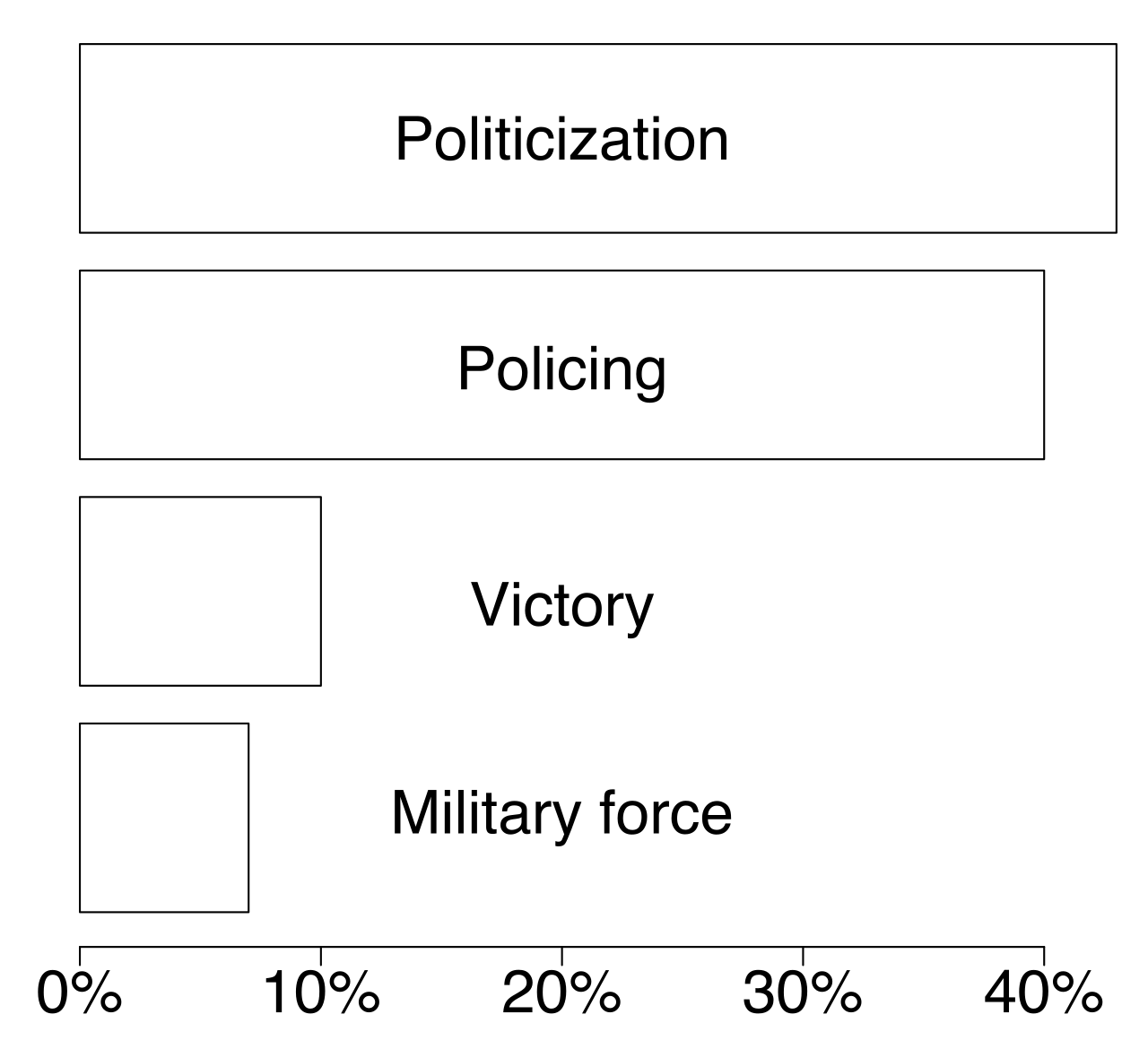This screenshot has height=1049, width=1148.
Task: Click the 20% tick mark on axis
Action: point(562,956)
